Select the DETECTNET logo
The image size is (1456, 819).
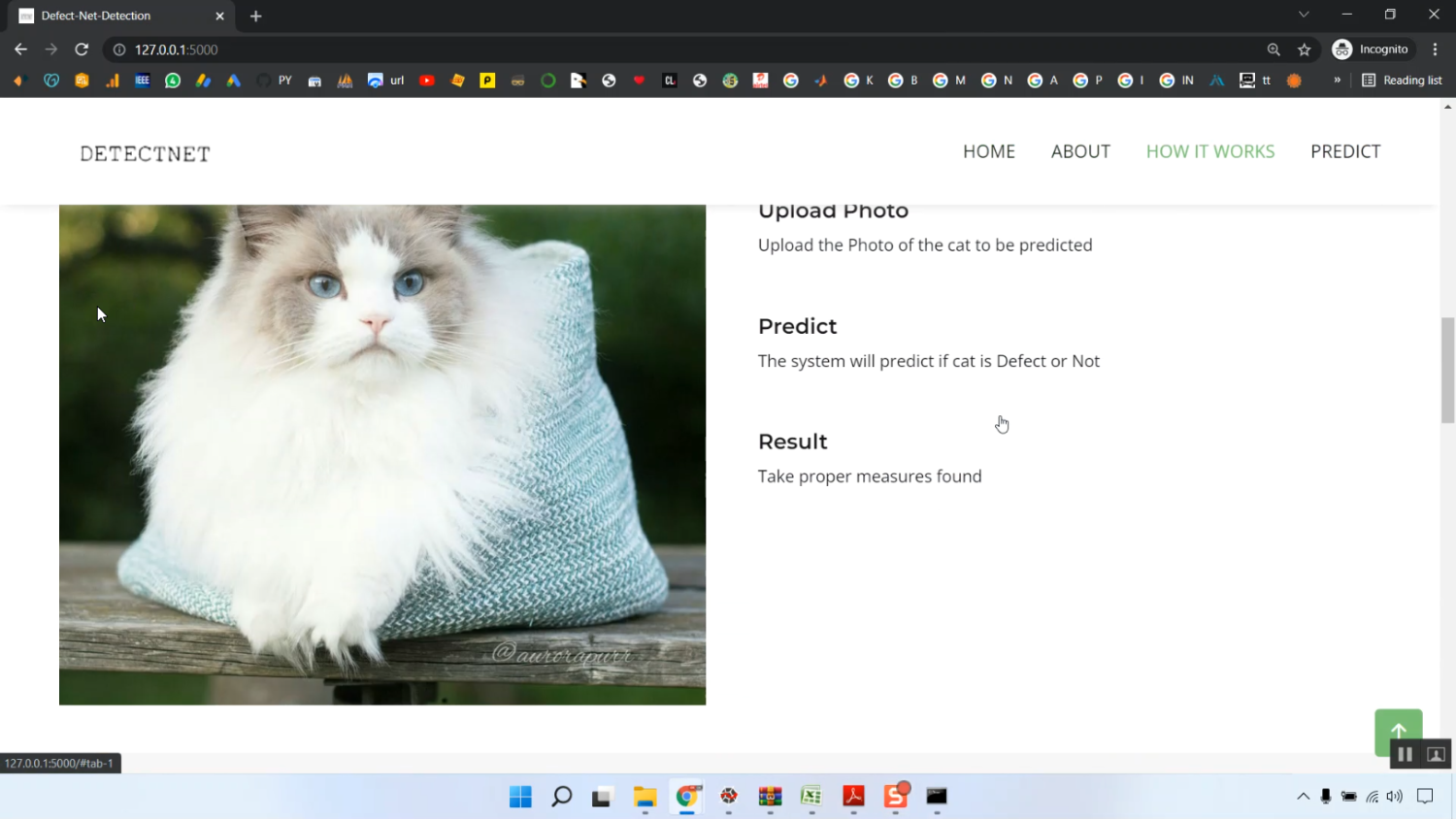click(144, 152)
